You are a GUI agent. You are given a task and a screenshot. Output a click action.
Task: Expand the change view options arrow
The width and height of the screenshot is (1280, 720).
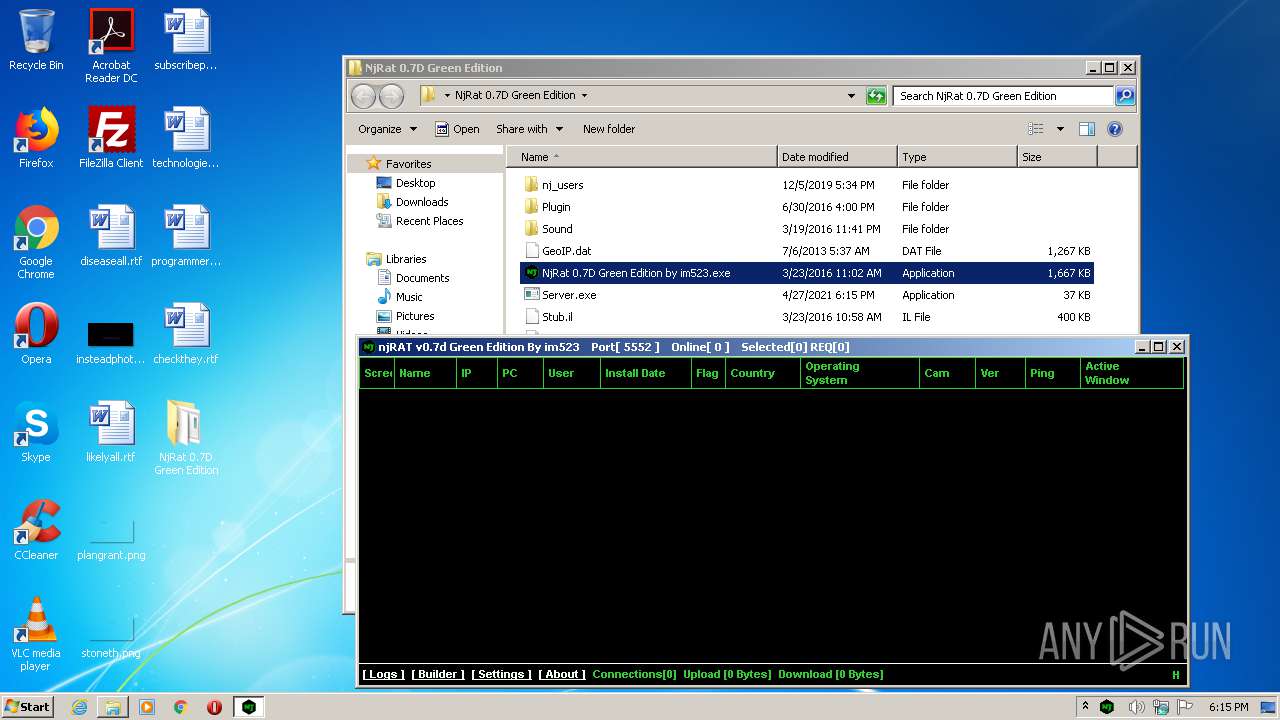tap(1060, 129)
